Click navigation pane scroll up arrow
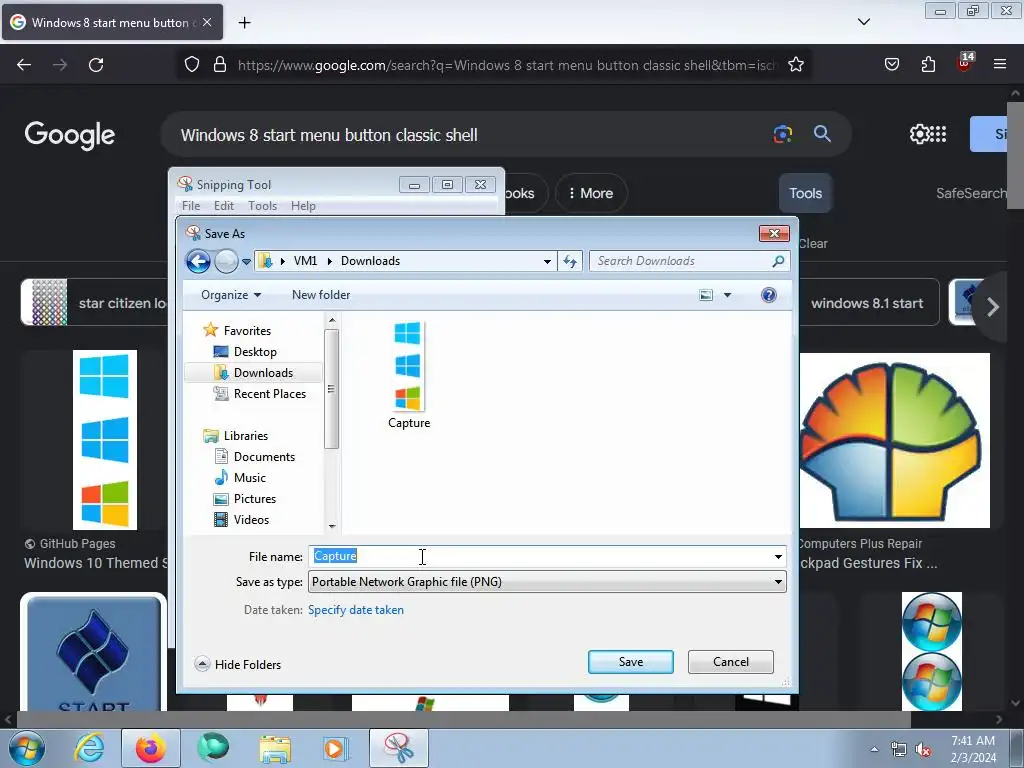The width and height of the screenshot is (1024, 768). pos(332,320)
